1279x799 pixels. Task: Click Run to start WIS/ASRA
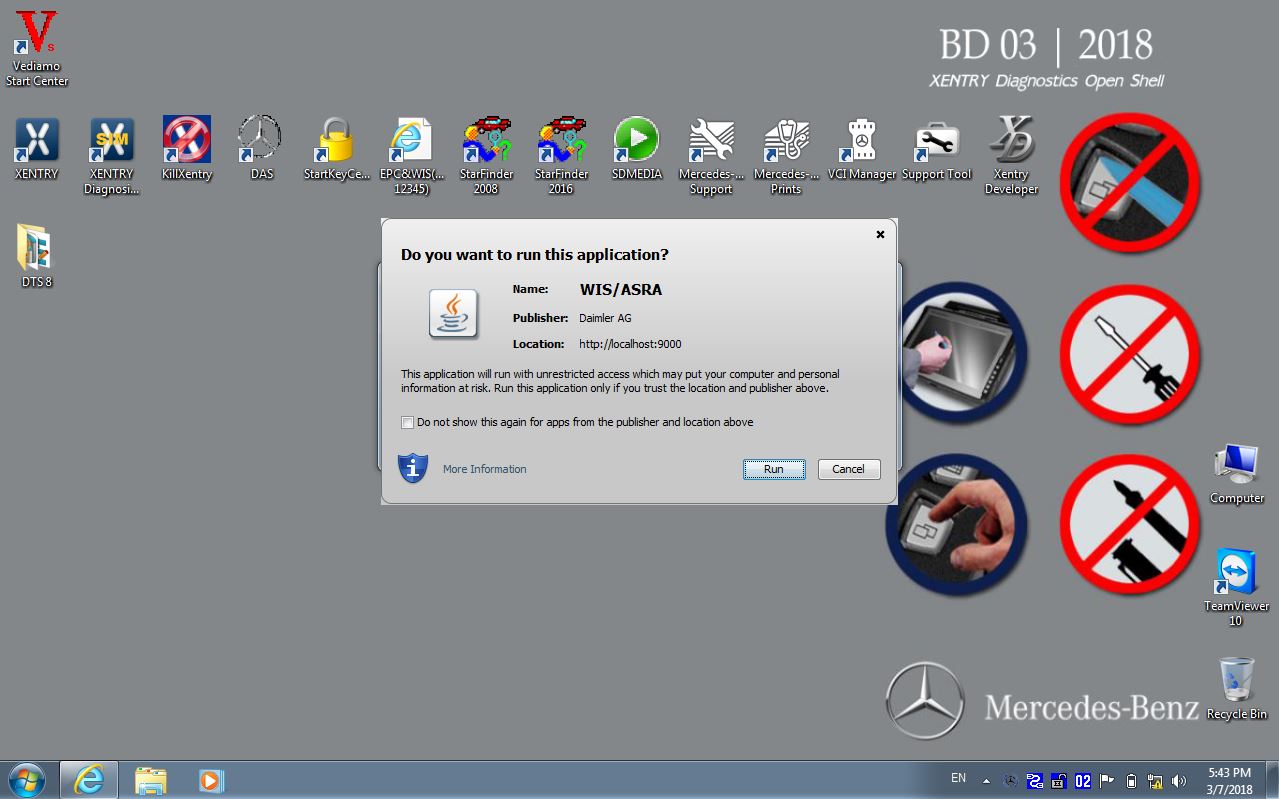tap(774, 469)
